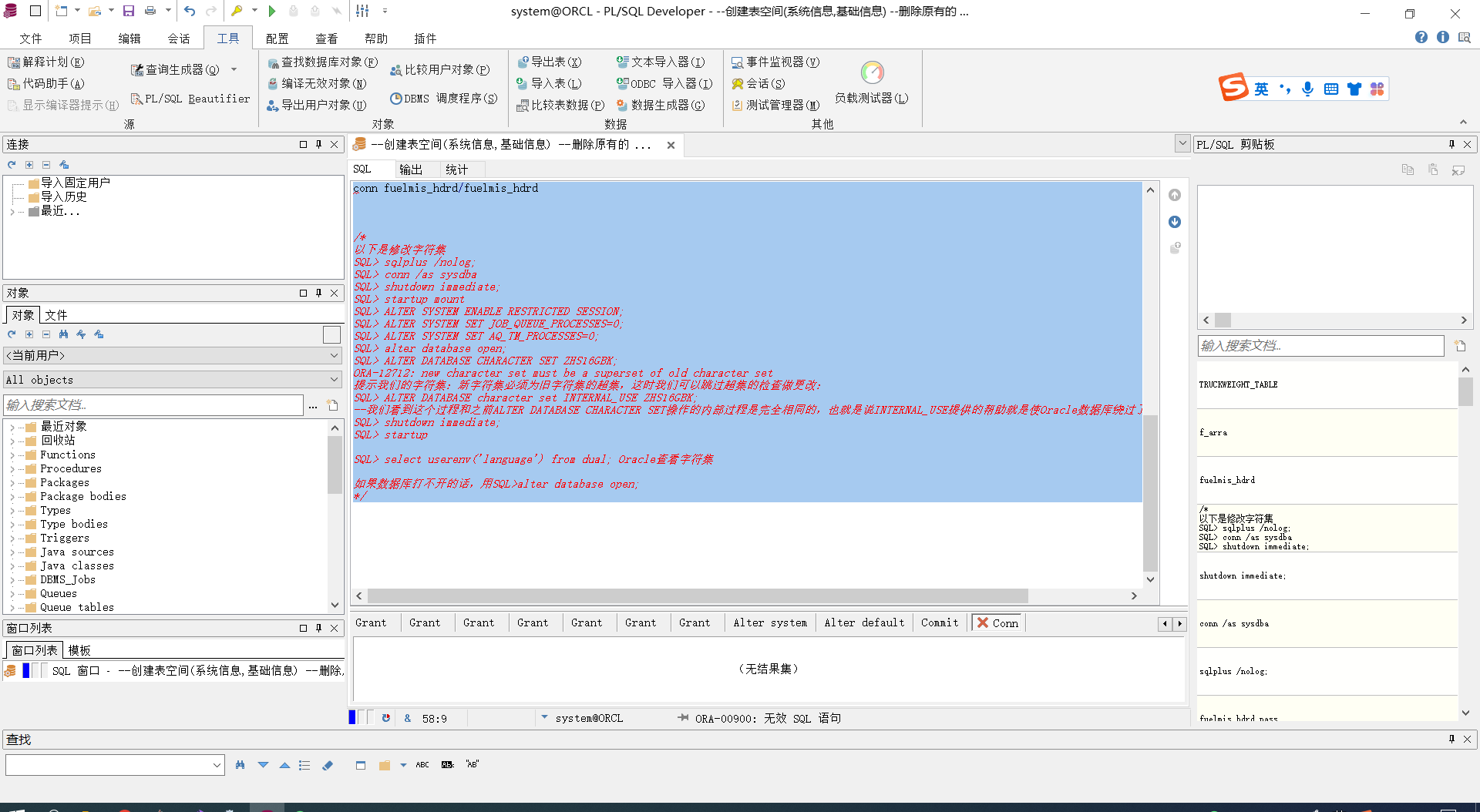Switch to the 模板 tab in the window list
The width and height of the screenshot is (1480, 812).
(x=79, y=650)
